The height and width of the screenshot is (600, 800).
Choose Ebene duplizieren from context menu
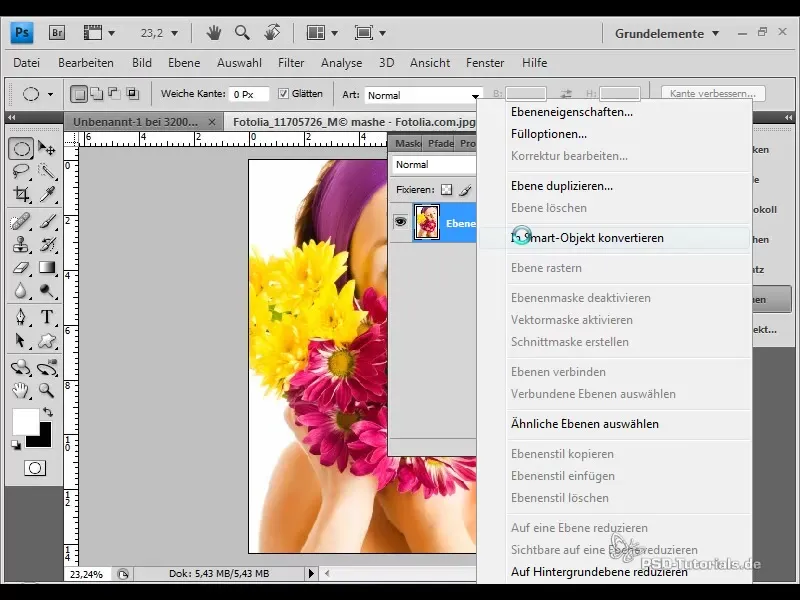point(615,186)
